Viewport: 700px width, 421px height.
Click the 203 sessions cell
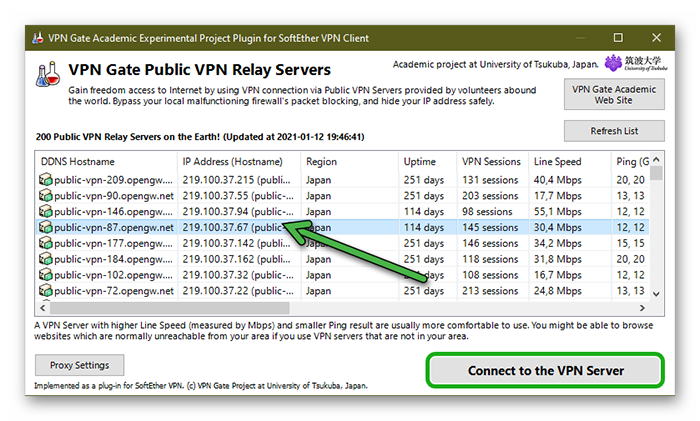click(x=490, y=196)
